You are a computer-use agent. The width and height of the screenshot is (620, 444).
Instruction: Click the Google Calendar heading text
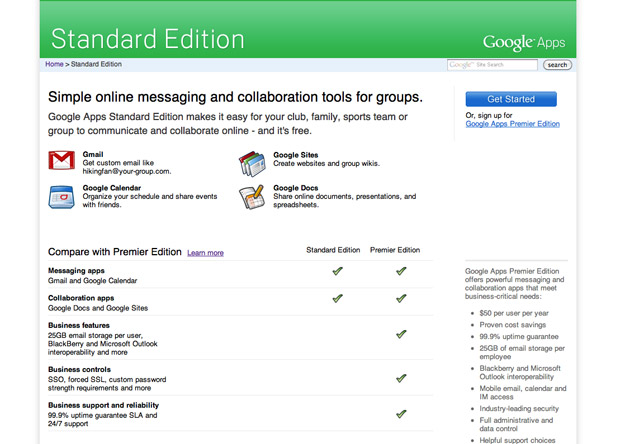(x=111, y=188)
